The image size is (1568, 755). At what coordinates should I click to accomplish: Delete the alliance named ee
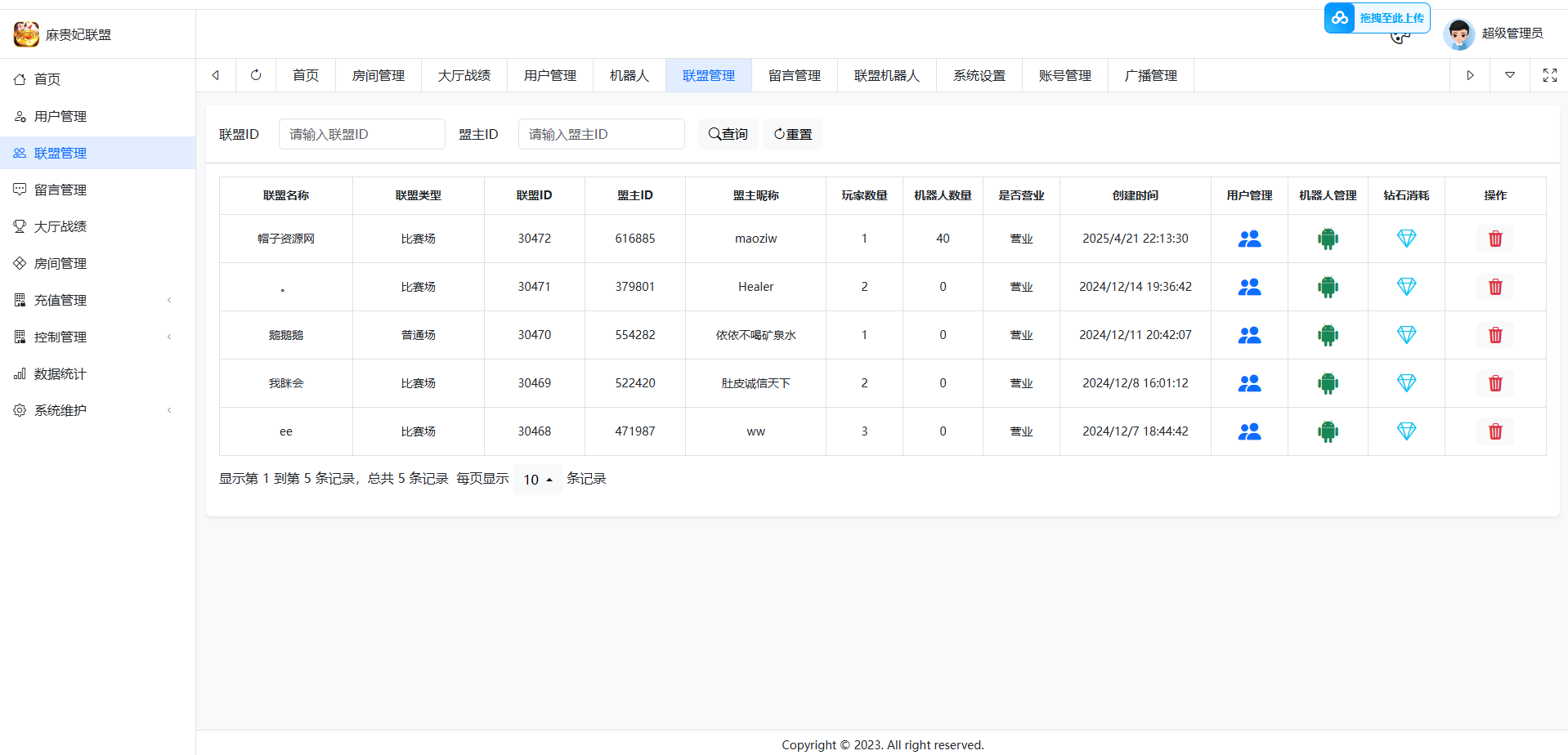tap(1494, 431)
